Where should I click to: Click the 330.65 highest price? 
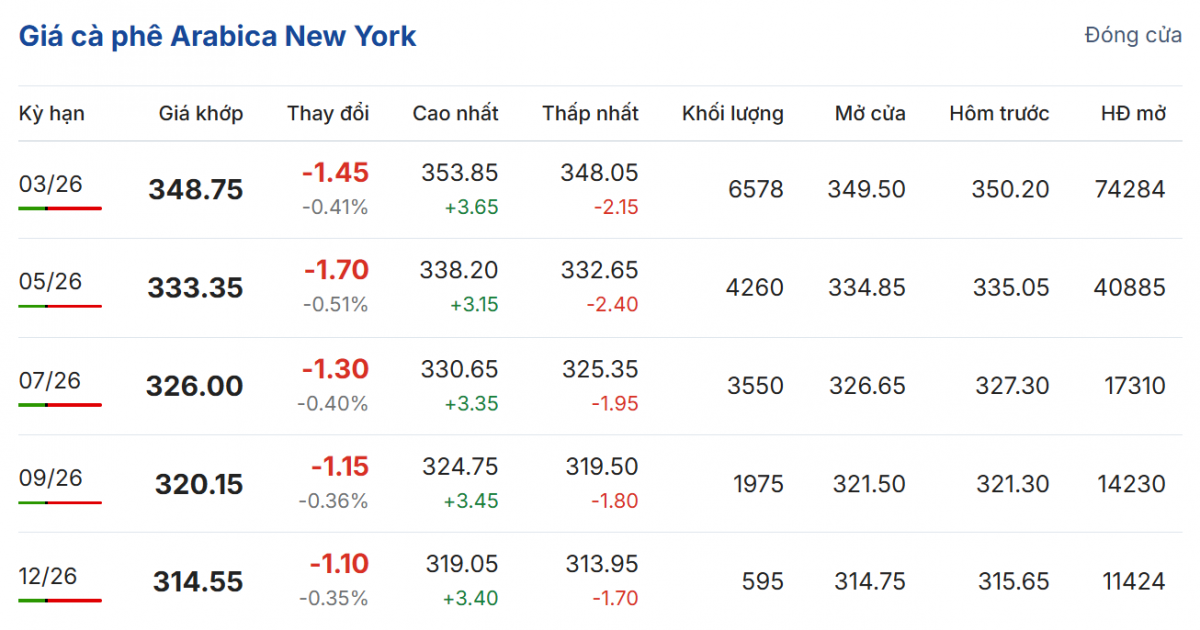point(461,370)
